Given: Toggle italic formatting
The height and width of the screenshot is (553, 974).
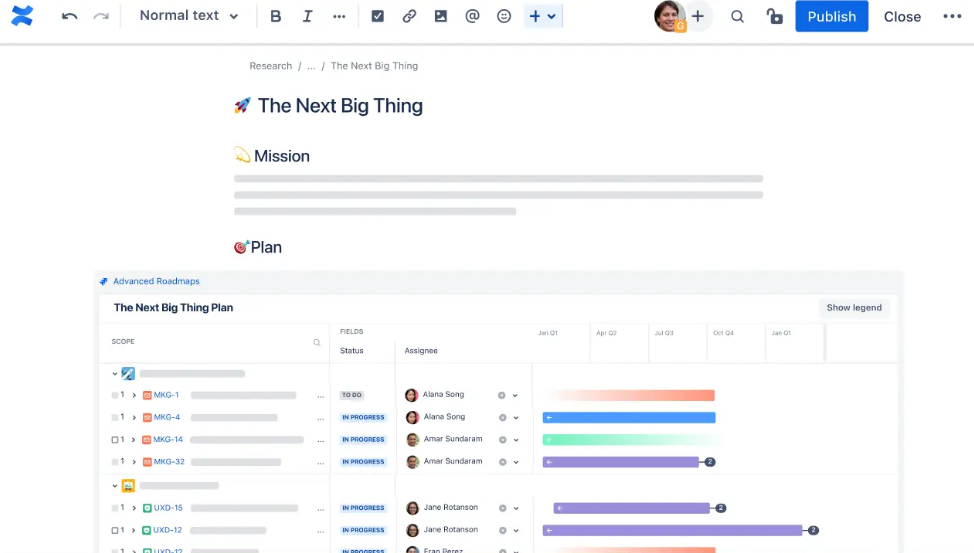Looking at the screenshot, I should [x=307, y=16].
